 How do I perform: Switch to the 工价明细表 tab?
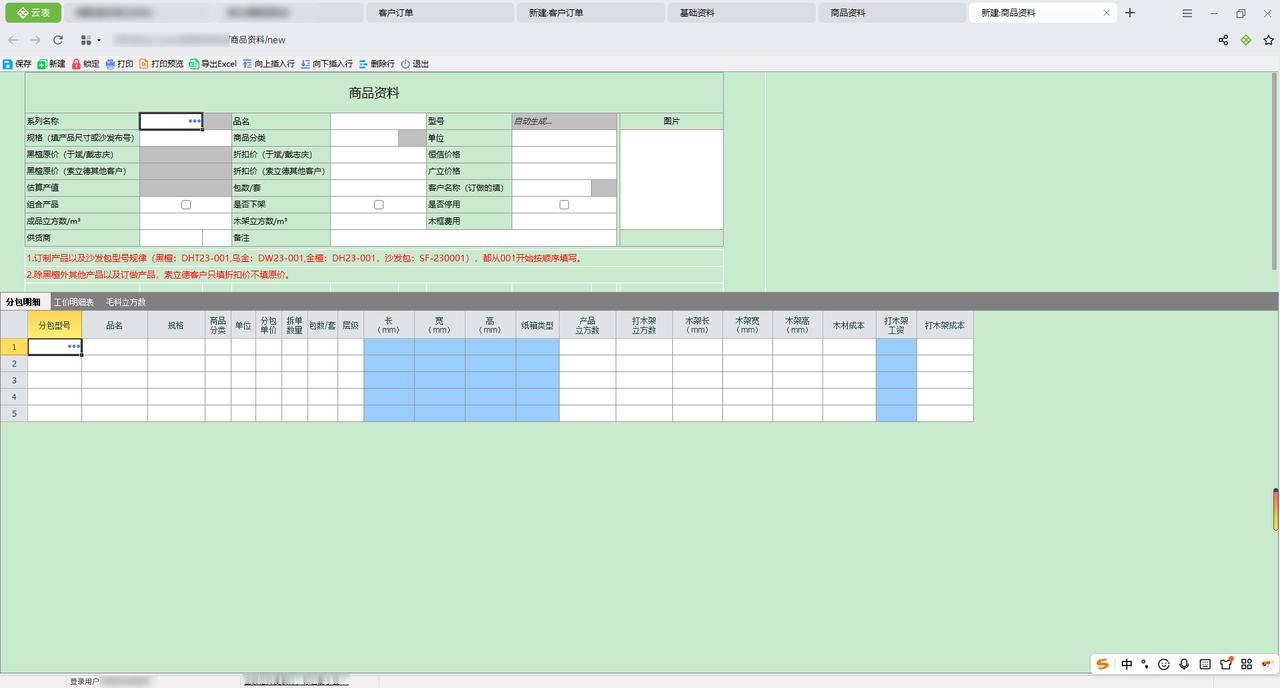74,302
